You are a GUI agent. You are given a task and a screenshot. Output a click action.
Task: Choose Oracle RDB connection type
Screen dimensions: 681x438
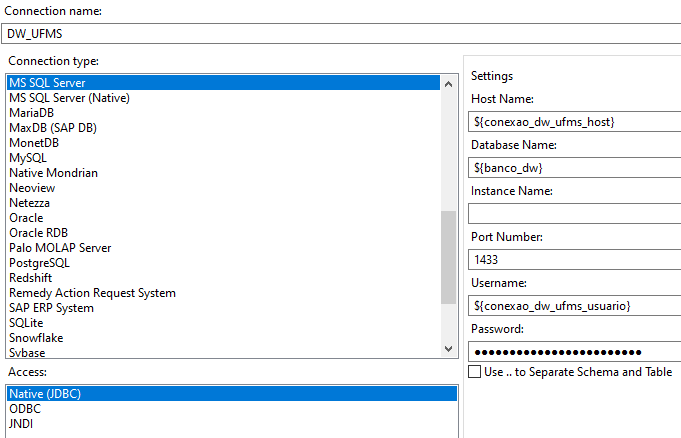click(224, 233)
